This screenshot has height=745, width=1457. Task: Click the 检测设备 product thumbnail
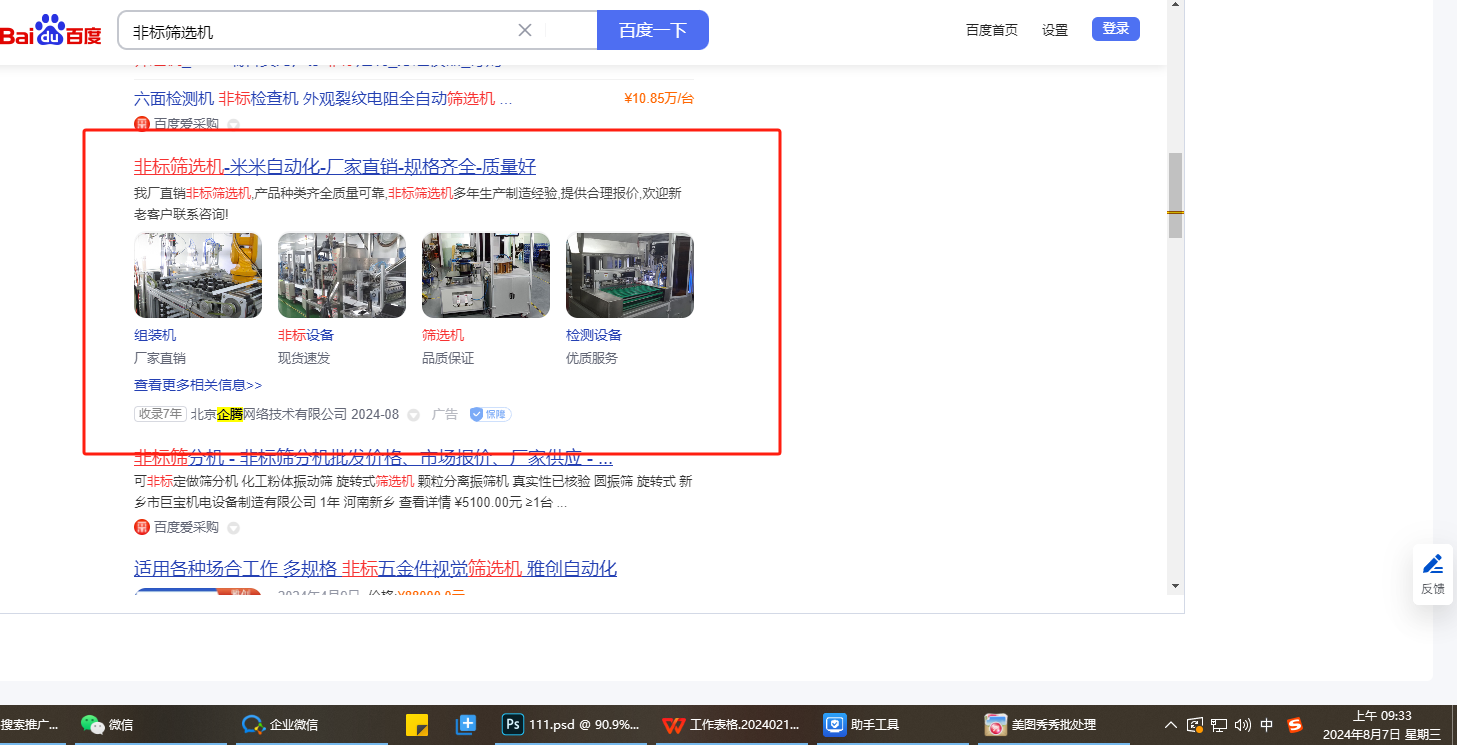click(x=630, y=275)
